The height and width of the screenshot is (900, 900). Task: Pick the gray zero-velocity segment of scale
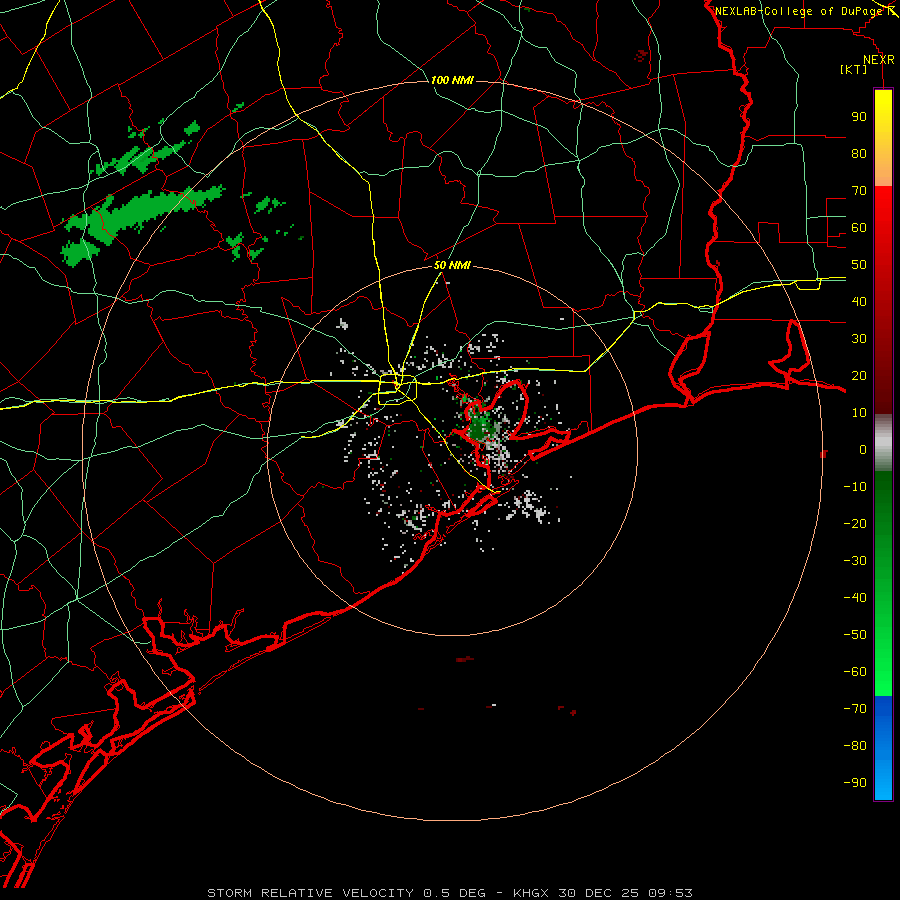[883, 443]
